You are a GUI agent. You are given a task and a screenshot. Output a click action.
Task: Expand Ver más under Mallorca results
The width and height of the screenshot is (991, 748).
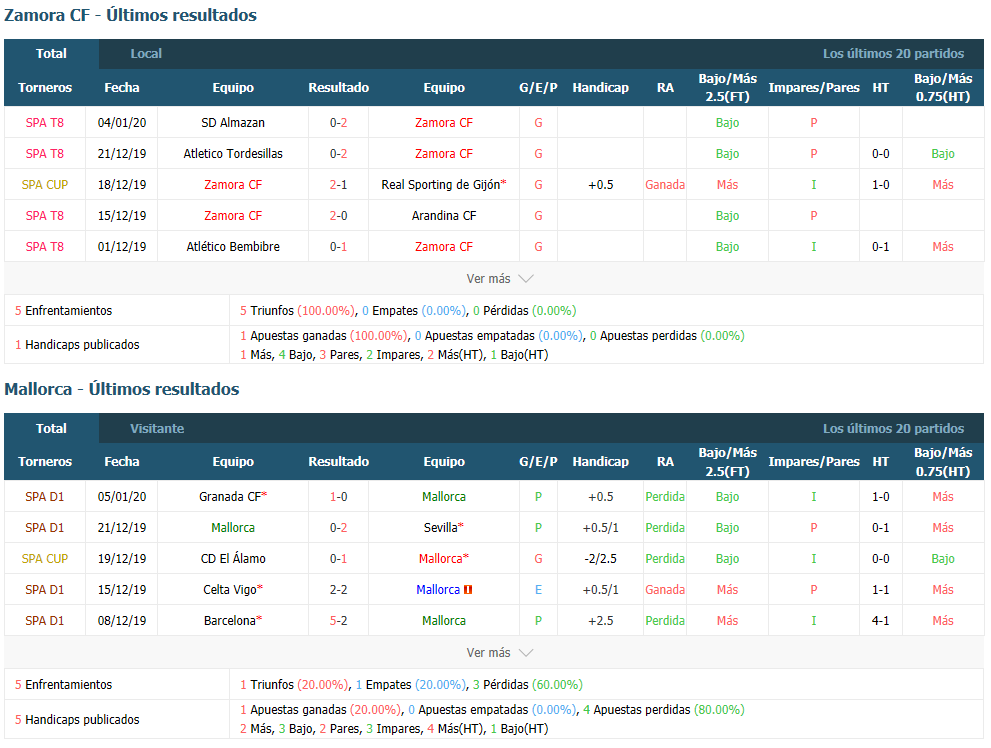pos(499,653)
